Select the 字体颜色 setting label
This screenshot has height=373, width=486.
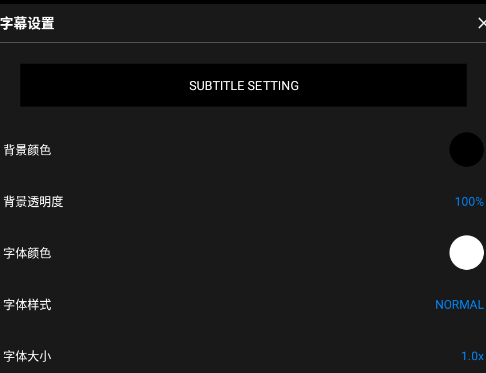27,253
